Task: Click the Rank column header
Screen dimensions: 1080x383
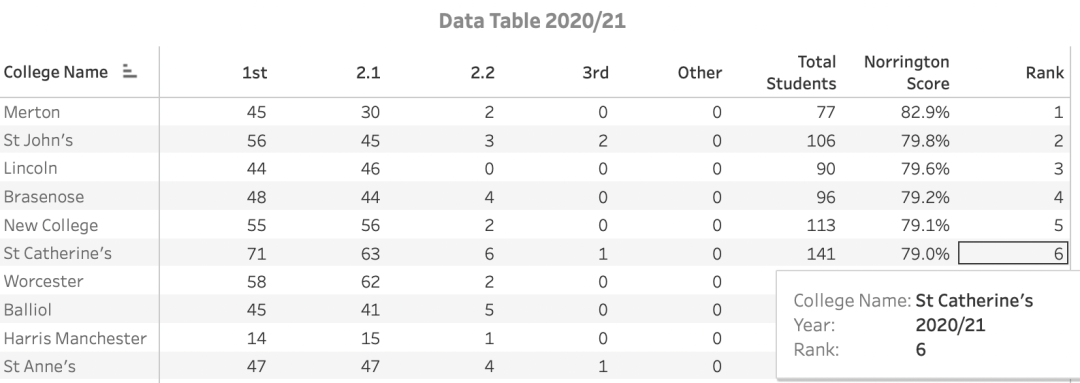Action: pyautogui.click(x=1044, y=73)
